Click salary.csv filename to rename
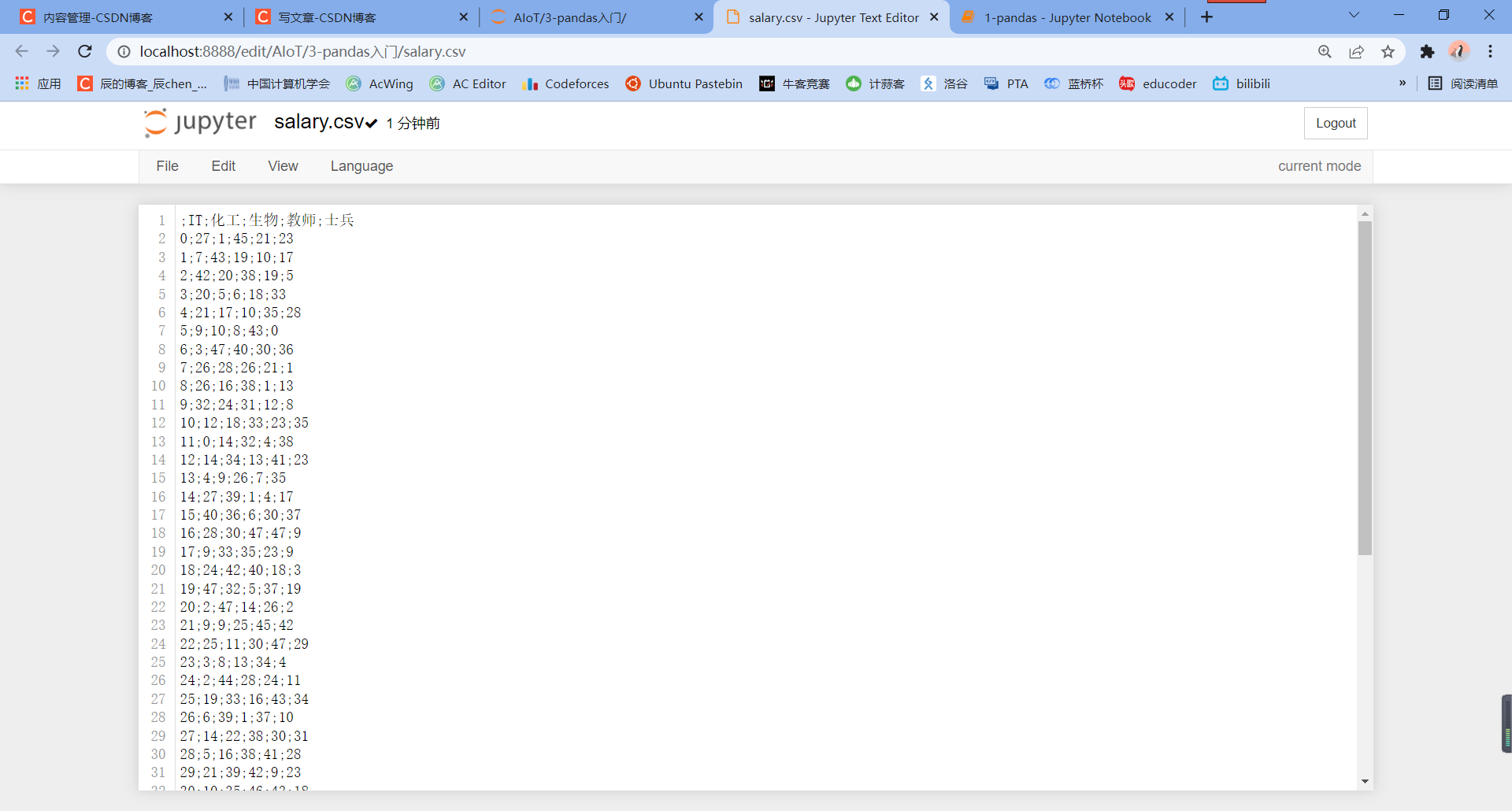Image resolution: width=1512 pixels, height=811 pixels. 319,122
